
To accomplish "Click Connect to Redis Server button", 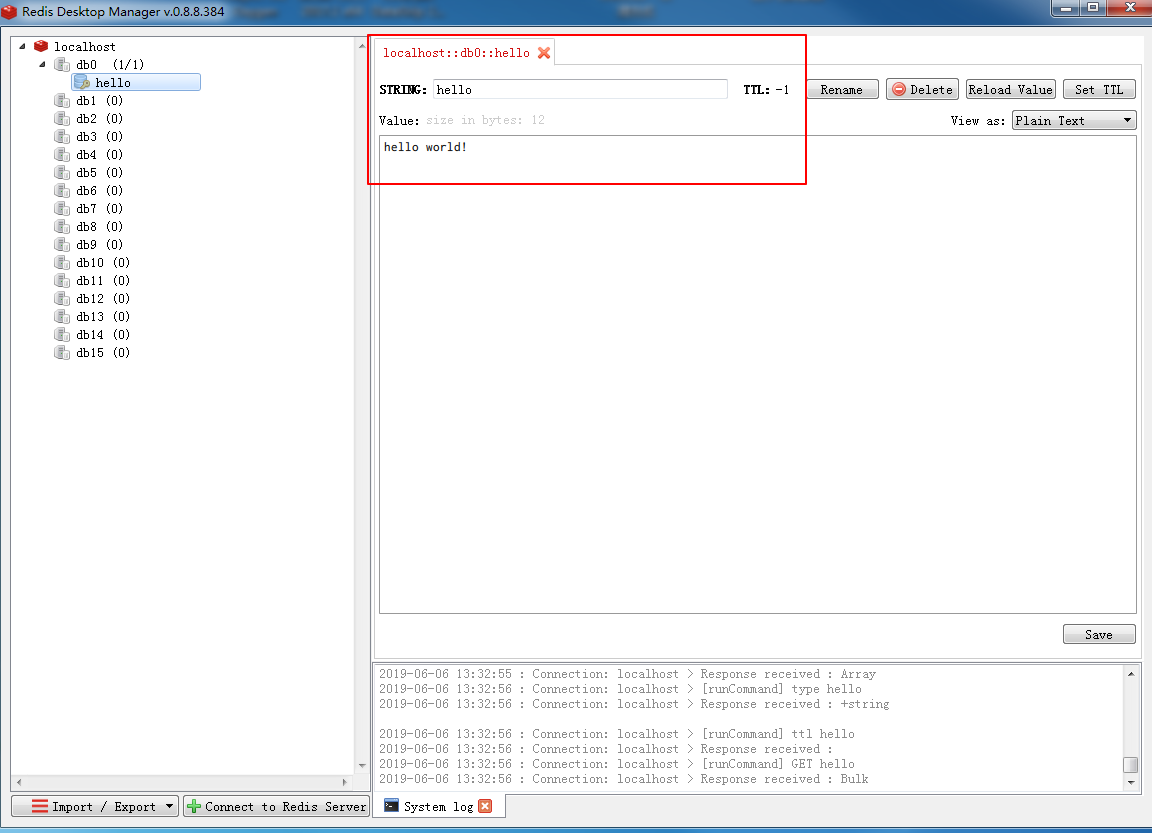I will (276, 806).
